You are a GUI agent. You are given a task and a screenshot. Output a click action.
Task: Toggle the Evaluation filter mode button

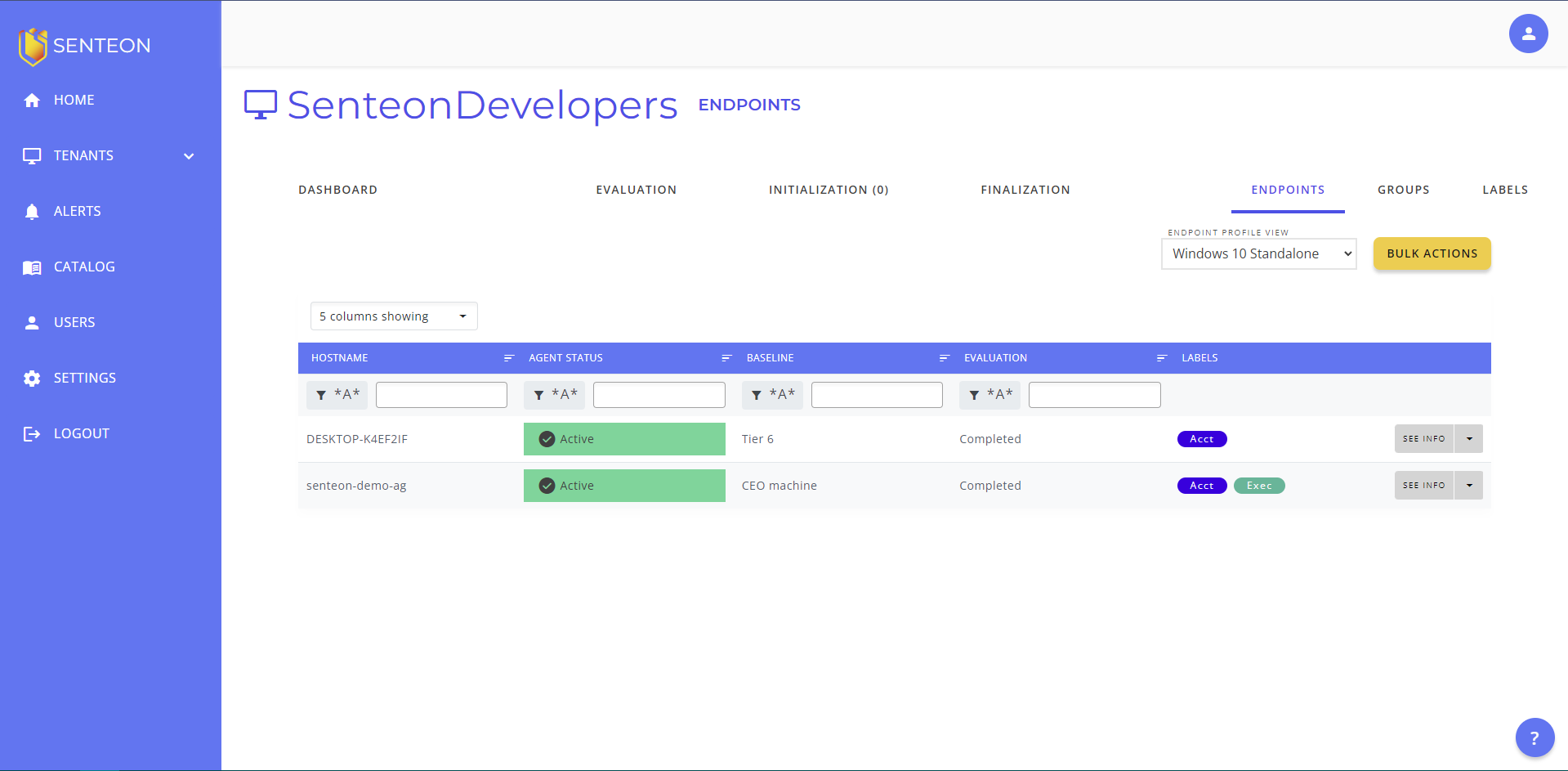point(990,395)
